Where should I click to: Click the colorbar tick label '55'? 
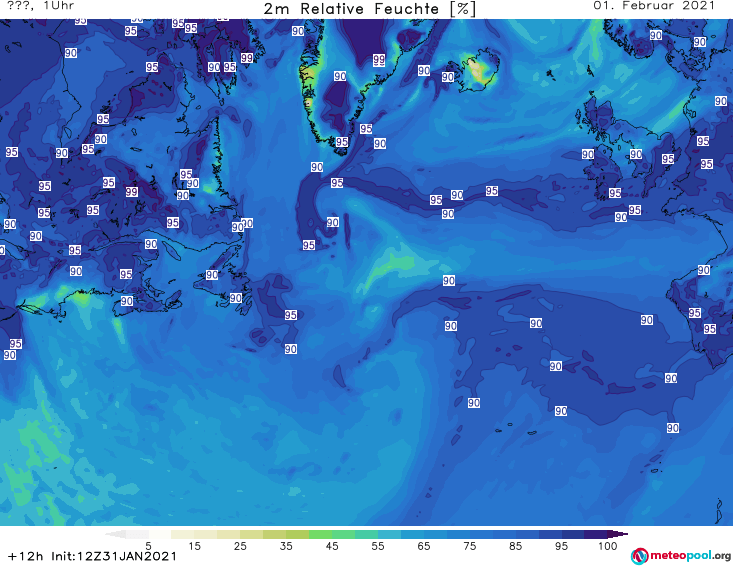pyautogui.click(x=378, y=545)
